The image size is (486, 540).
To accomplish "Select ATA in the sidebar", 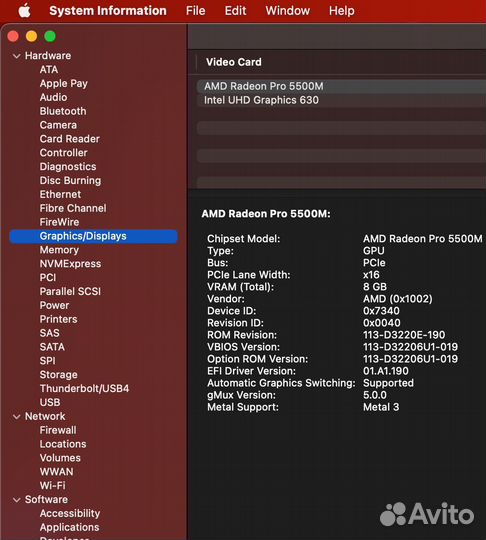I will 49,70.
